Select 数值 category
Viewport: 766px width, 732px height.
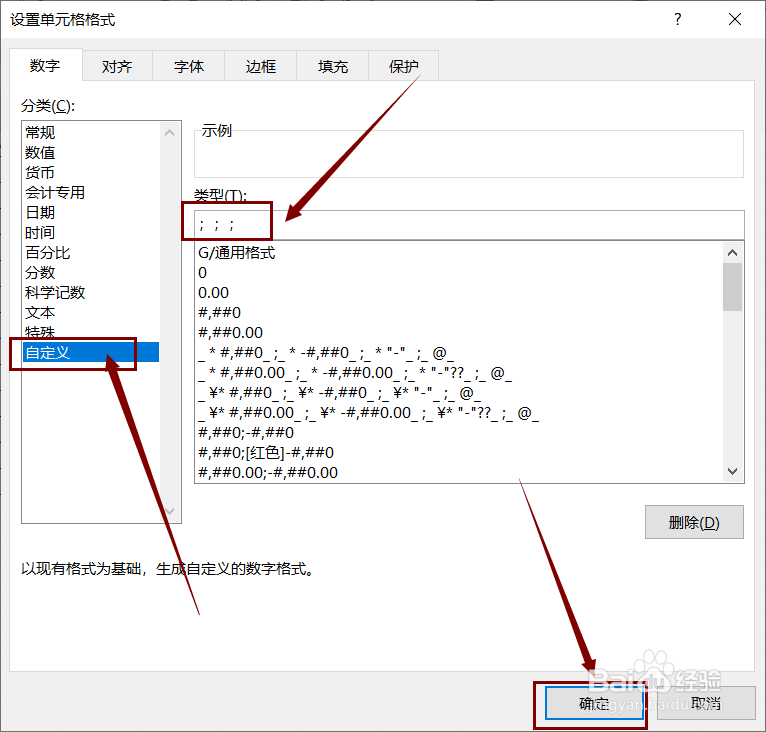pyautogui.click(x=91, y=152)
